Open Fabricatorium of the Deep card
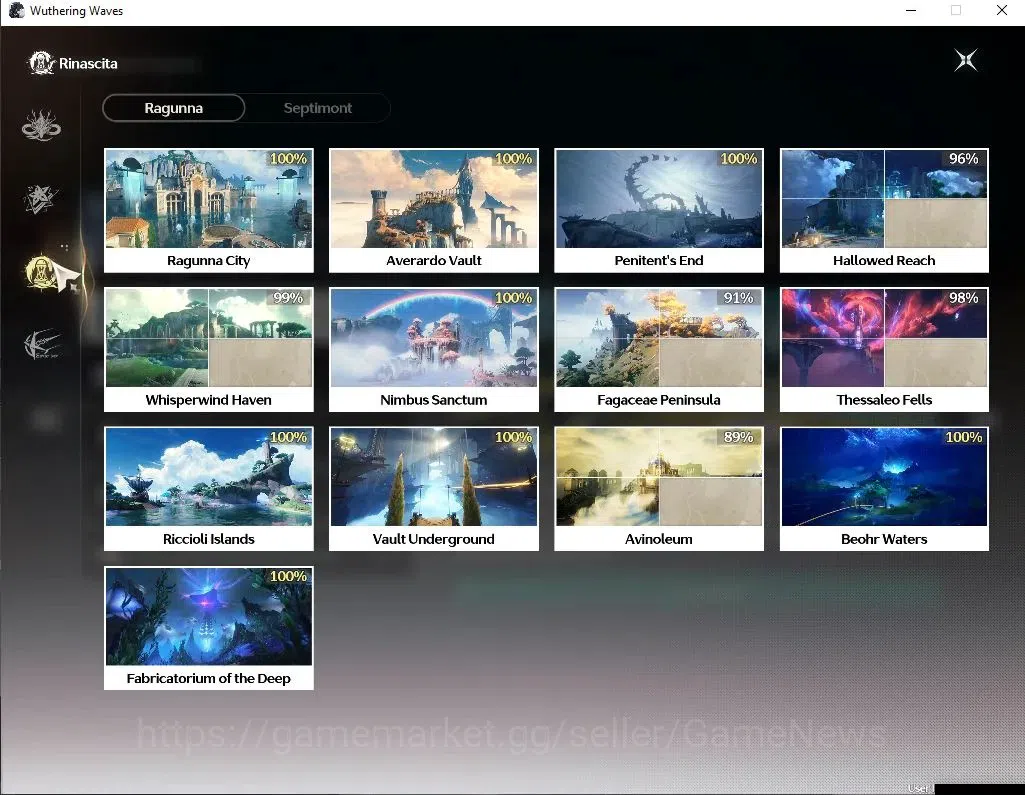This screenshot has width=1025, height=795. [x=209, y=628]
